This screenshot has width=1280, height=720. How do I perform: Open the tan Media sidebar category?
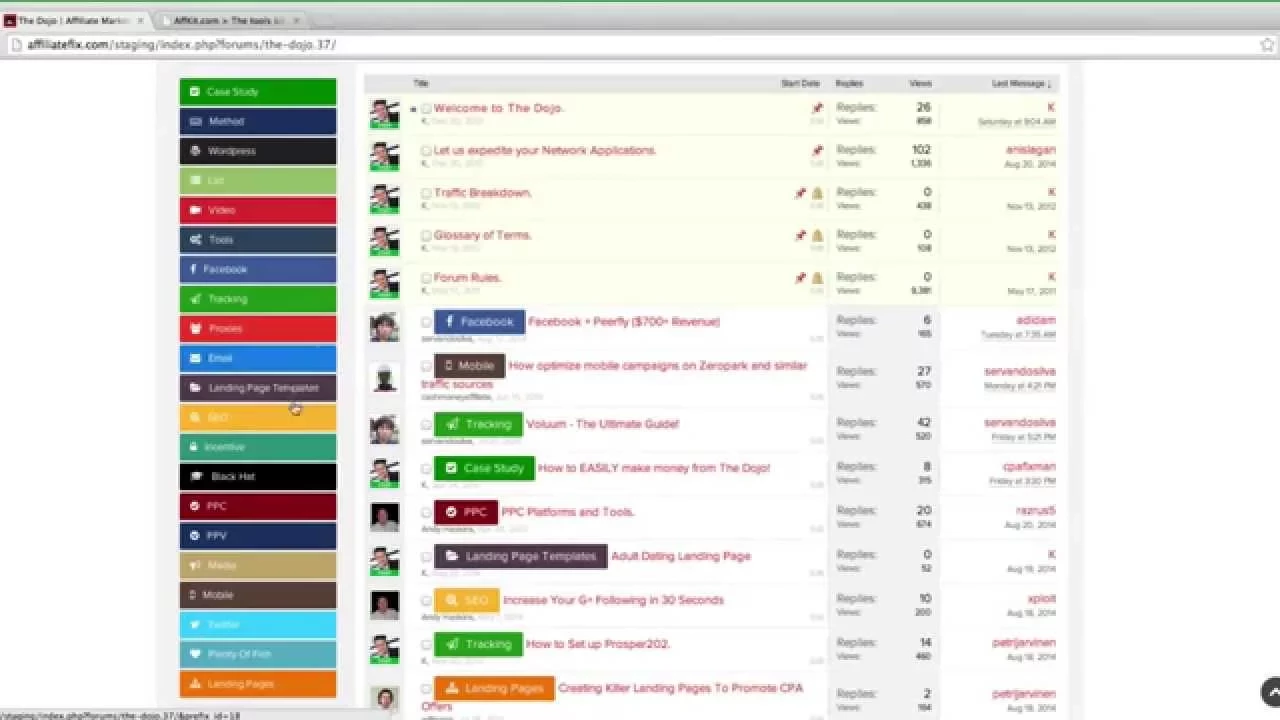(x=258, y=565)
